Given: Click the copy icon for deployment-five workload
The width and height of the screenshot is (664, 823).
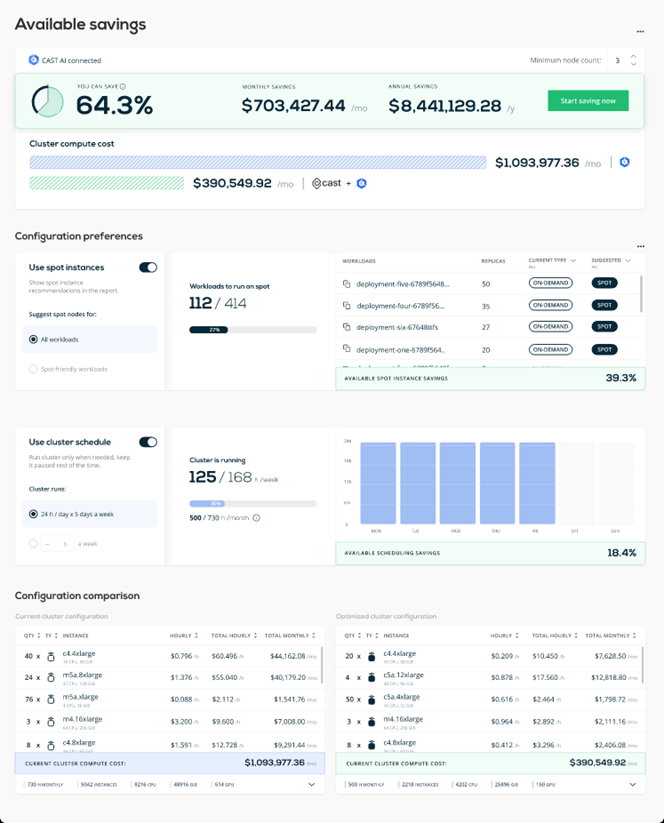Looking at the screenshot, I should point(346,283).
